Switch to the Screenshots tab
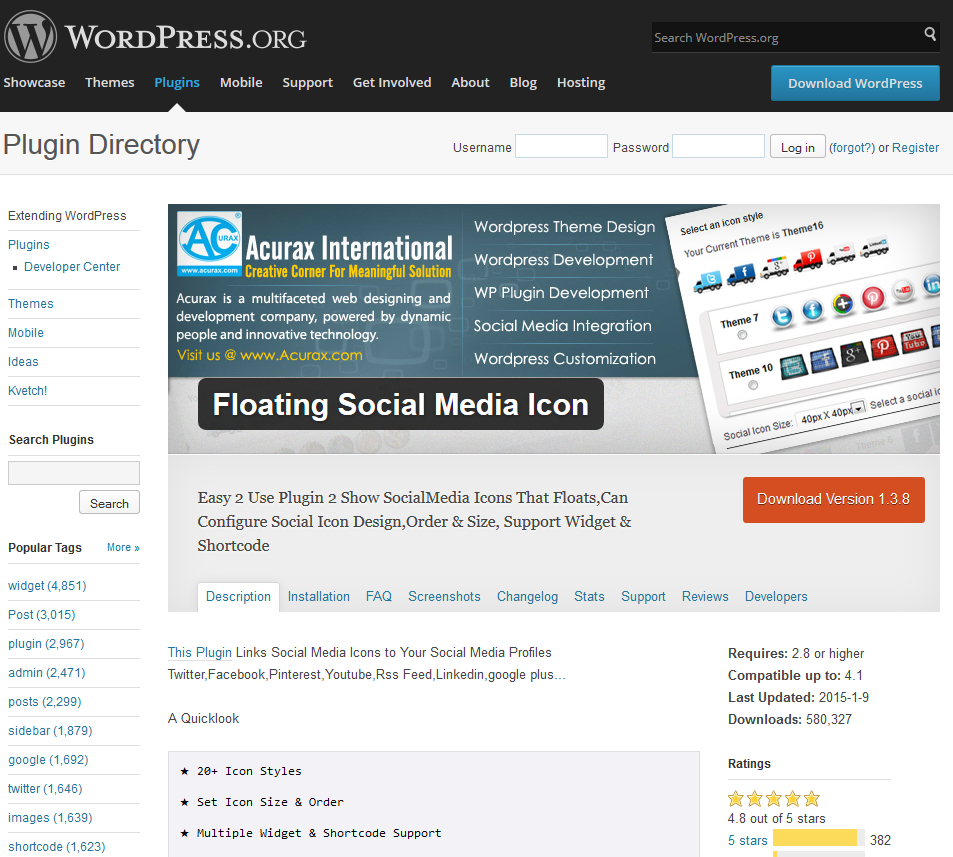The height and width of the screenshot is (857, 953). [444, 597]
